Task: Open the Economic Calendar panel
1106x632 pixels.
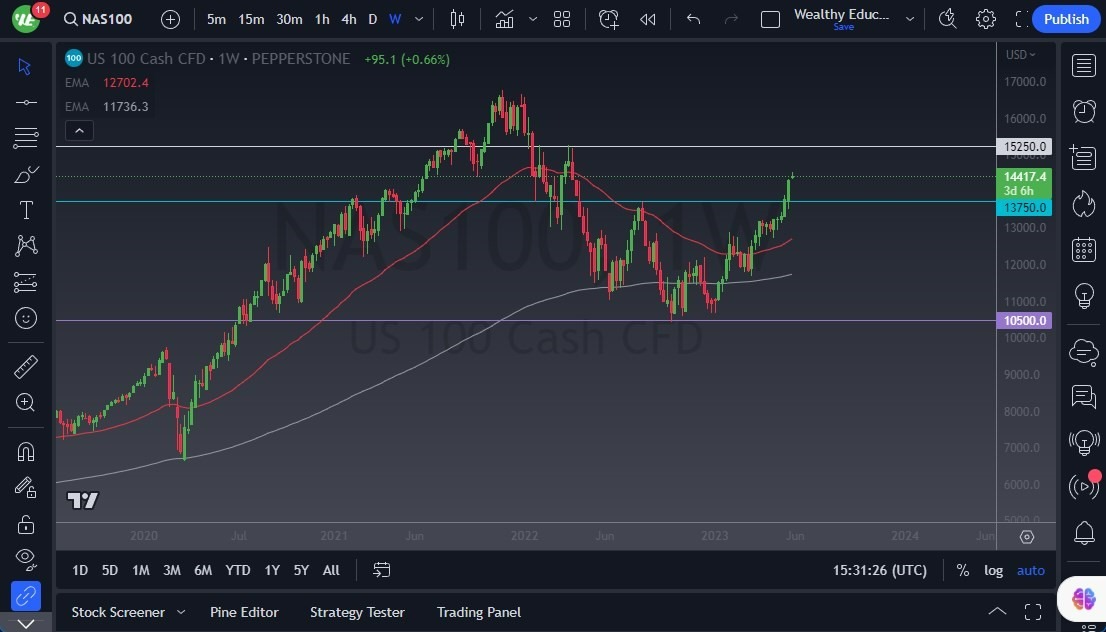Action: point(1083,250)
